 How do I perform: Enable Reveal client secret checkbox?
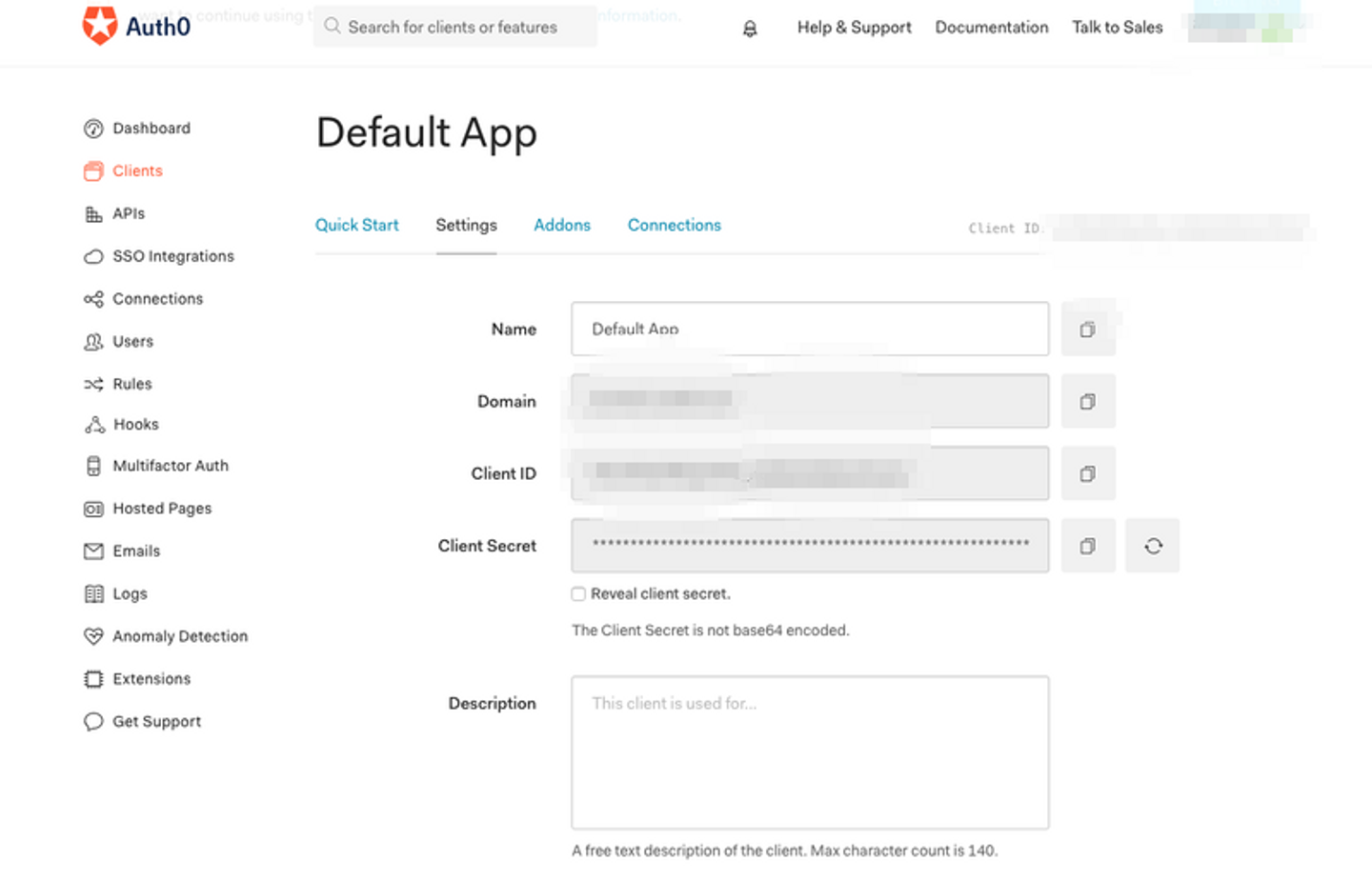pos(578,594)
